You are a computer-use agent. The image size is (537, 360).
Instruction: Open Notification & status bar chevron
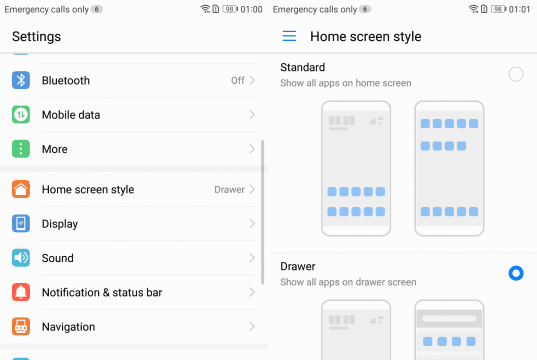tap(252, 292)
